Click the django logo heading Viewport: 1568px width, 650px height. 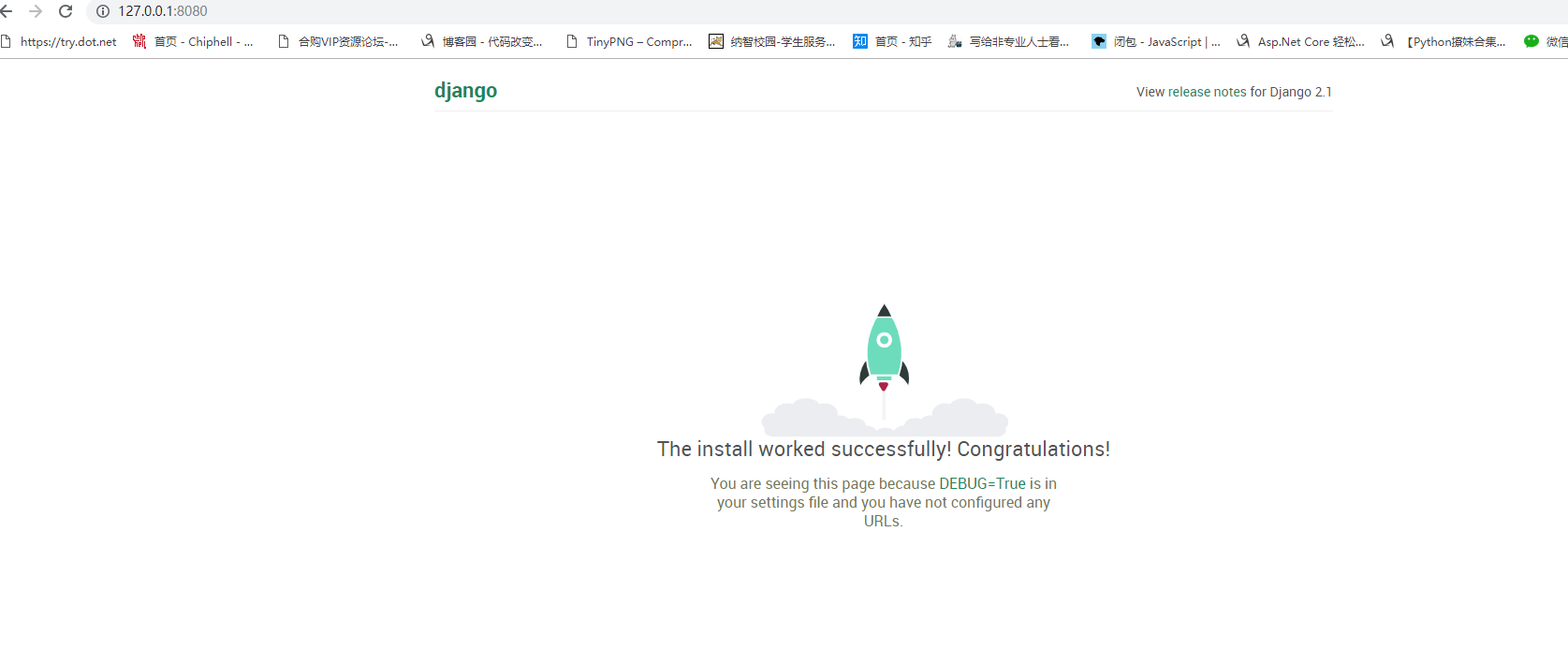[465, 91]
